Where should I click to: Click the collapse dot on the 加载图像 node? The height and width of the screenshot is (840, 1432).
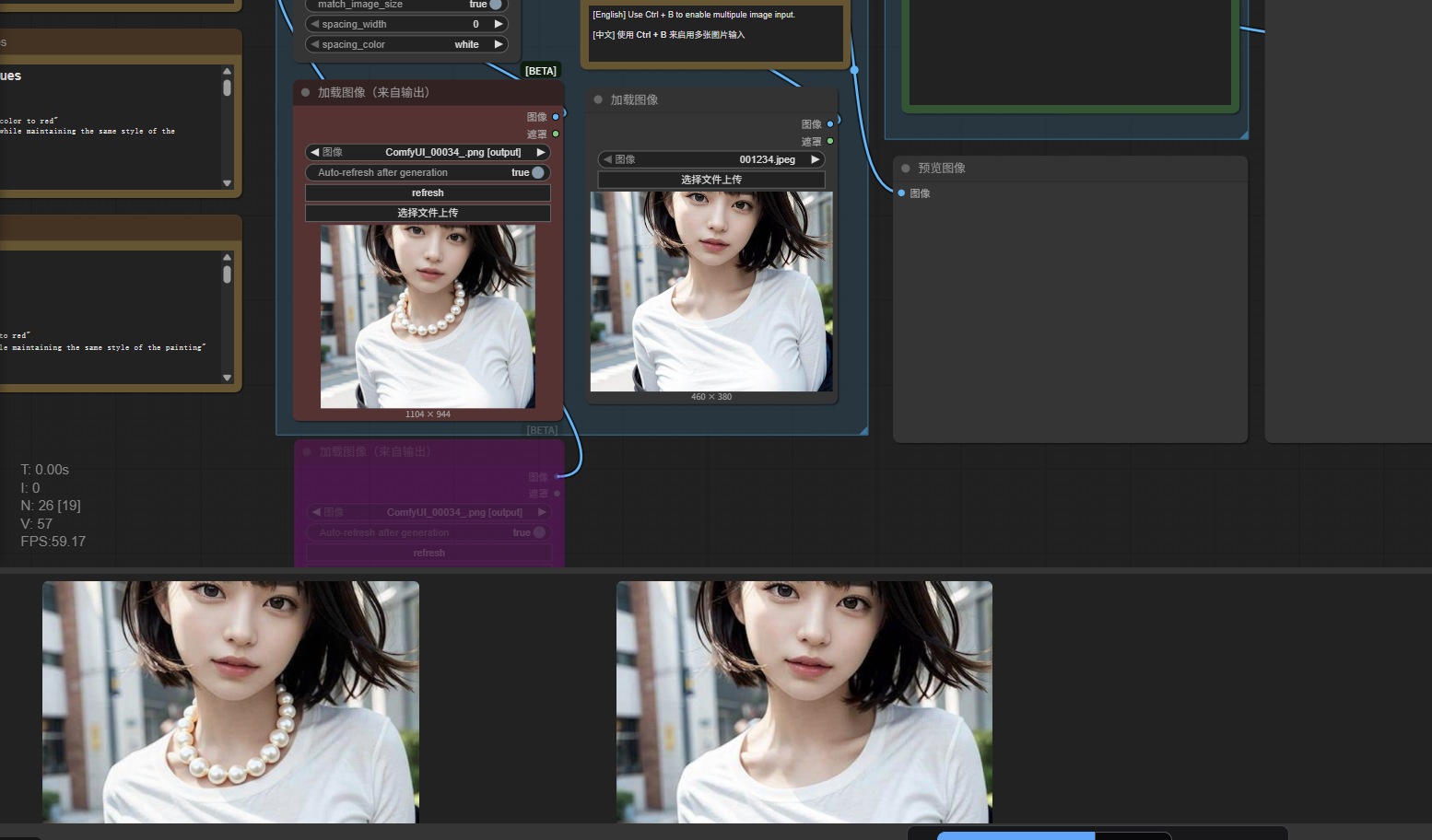598,99
